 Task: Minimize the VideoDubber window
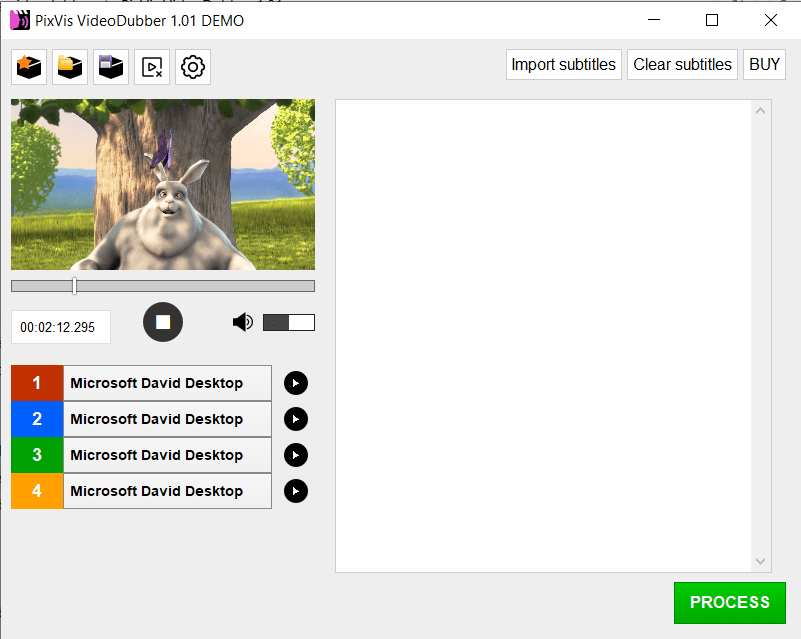click(x=654, y=20)
